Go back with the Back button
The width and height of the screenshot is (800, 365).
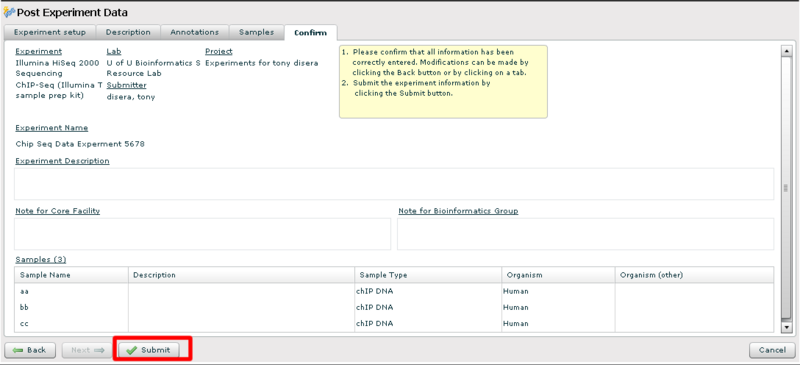tap(30, 350)
